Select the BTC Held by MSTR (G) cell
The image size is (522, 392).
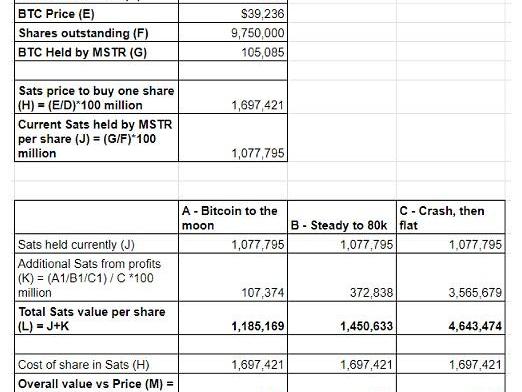click(97, 51)
